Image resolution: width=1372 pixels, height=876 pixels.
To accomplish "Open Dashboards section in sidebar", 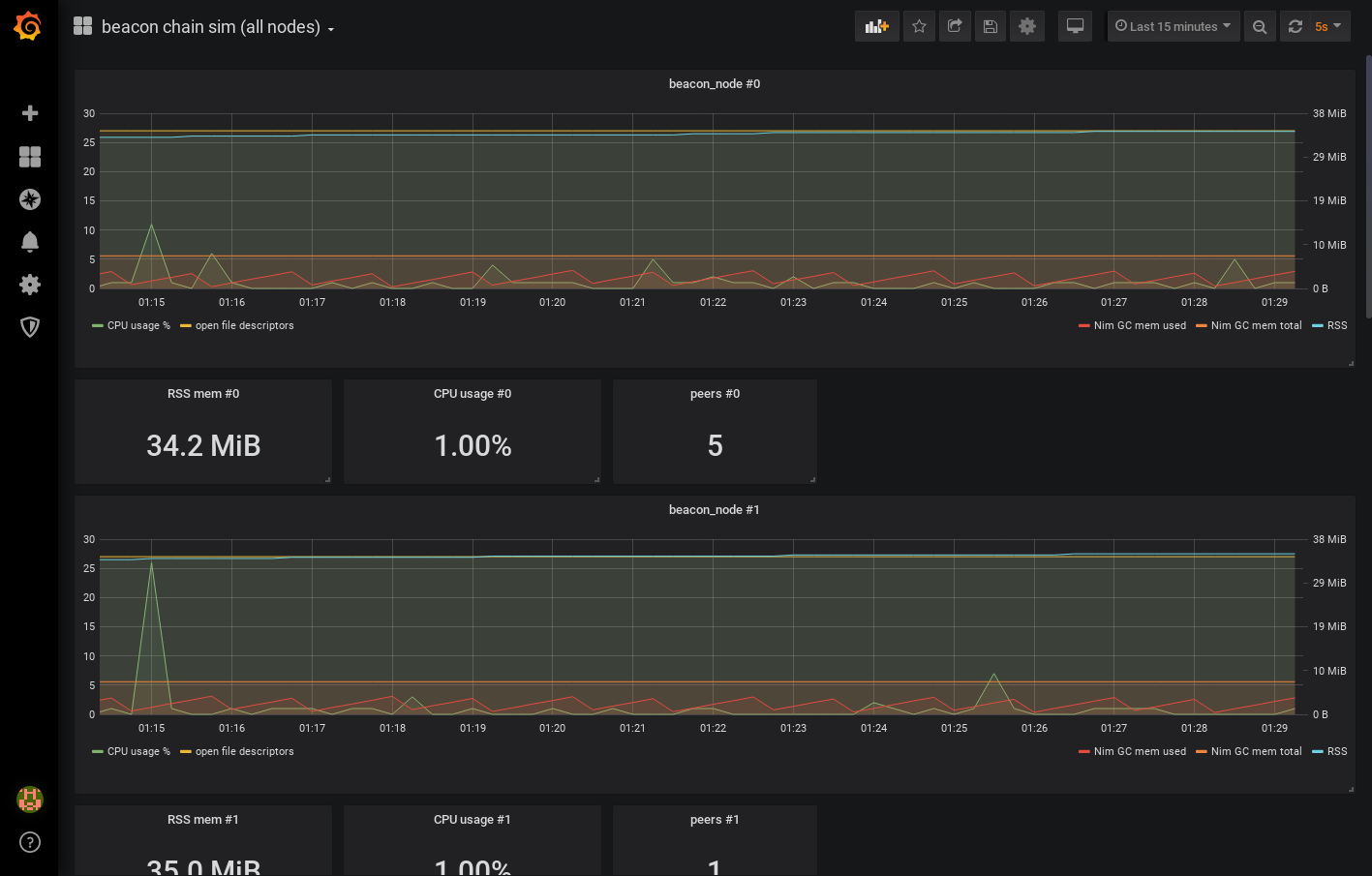I will click(30, 157).
